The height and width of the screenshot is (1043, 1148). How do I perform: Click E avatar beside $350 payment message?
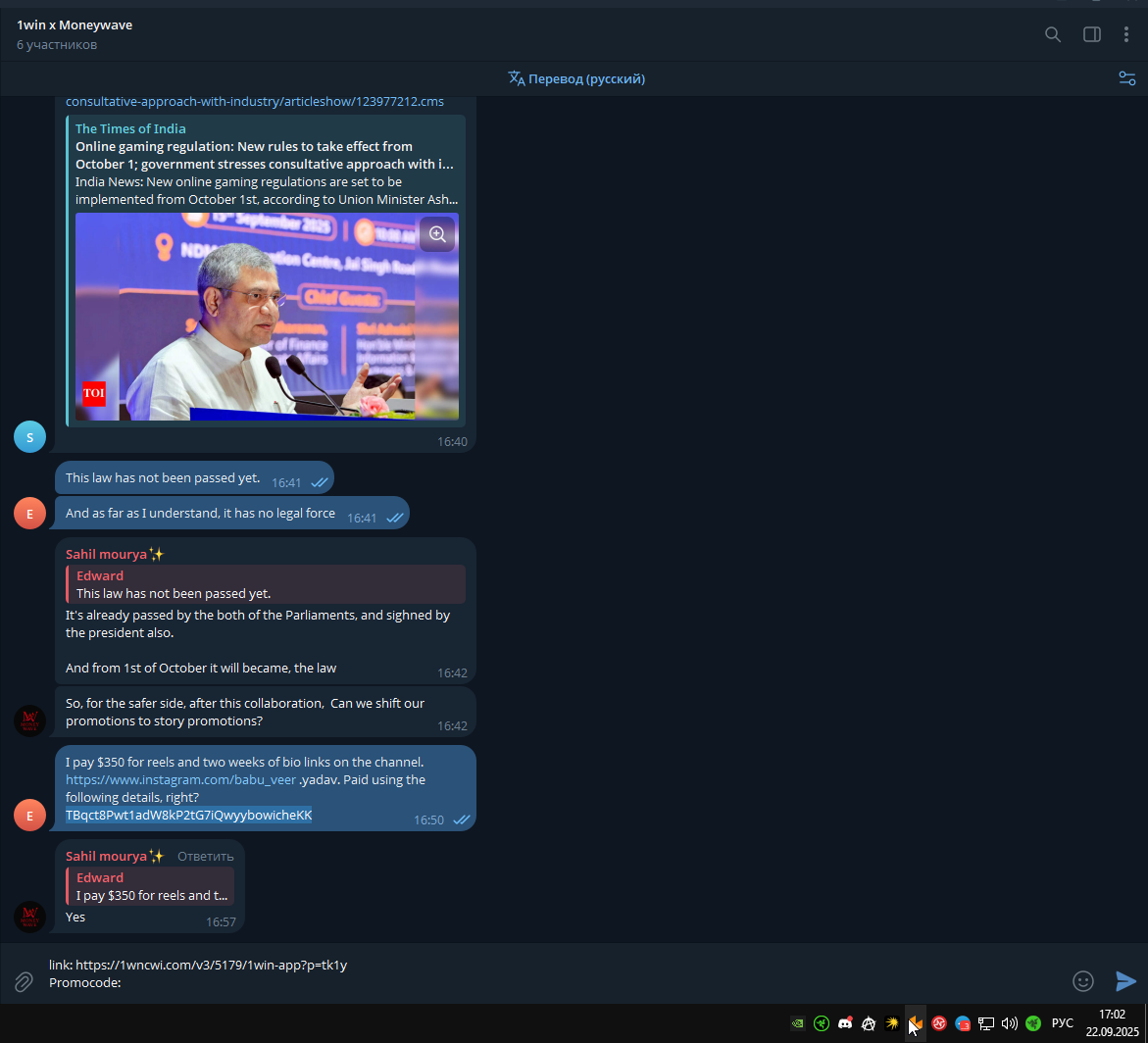pos(30,816)
